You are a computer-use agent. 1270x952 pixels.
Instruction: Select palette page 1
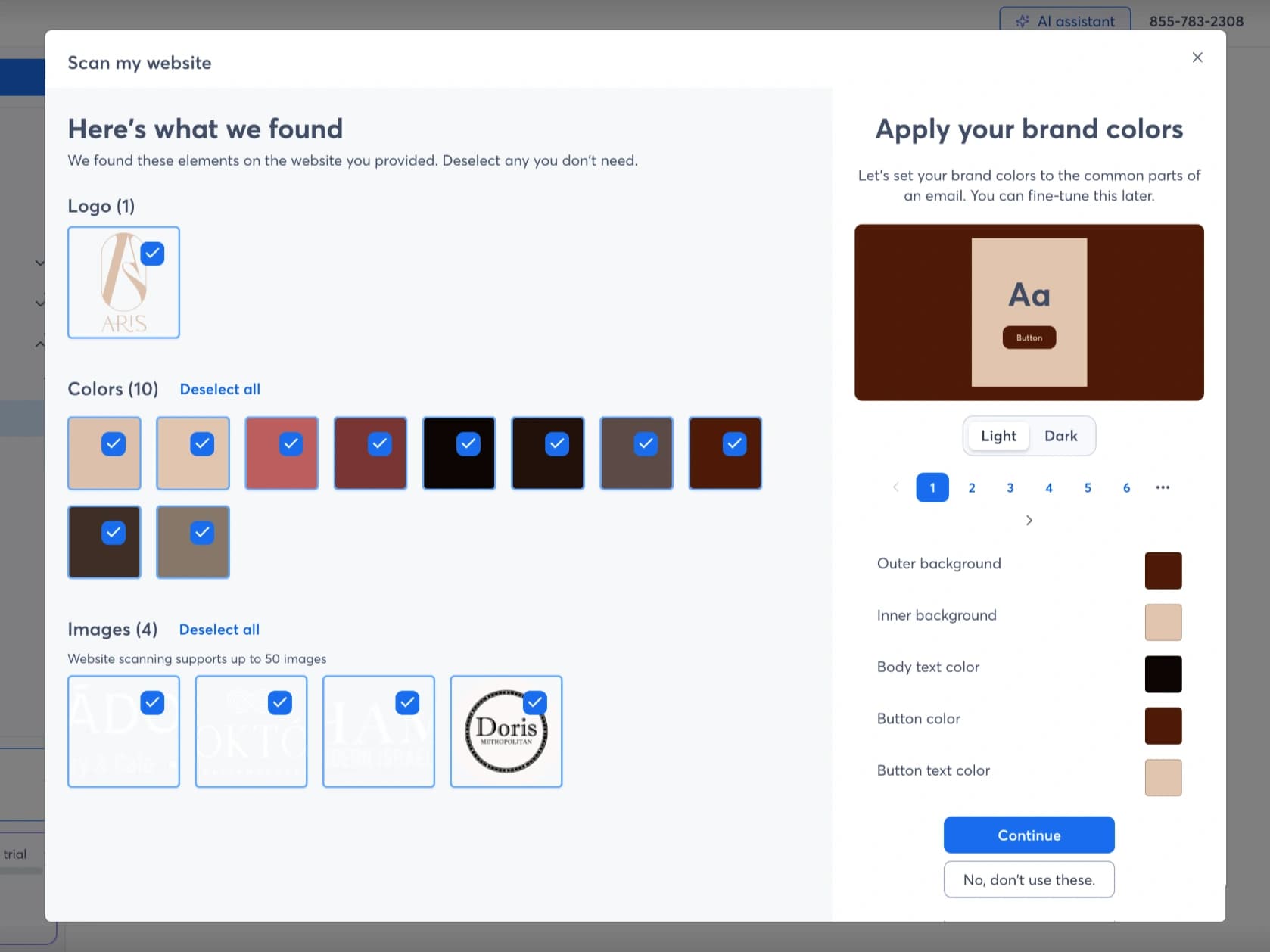tap(932, 488)
